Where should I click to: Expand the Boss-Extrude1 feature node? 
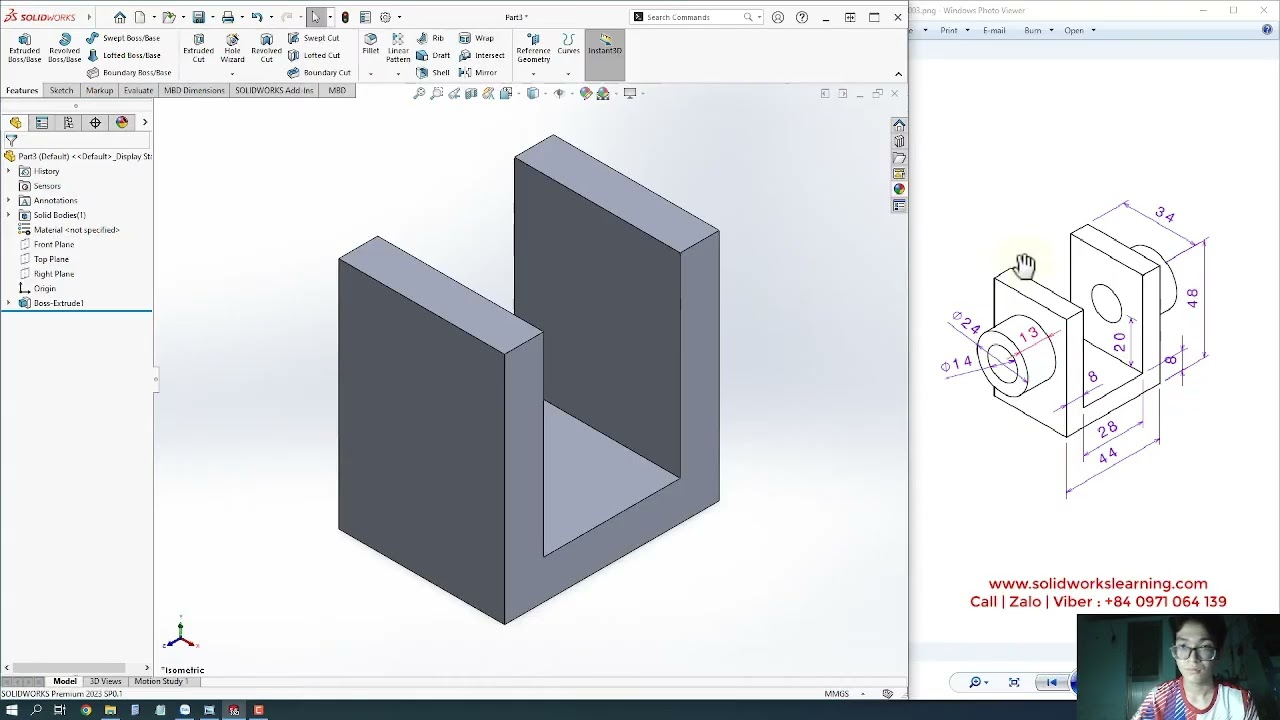point(9,303)
